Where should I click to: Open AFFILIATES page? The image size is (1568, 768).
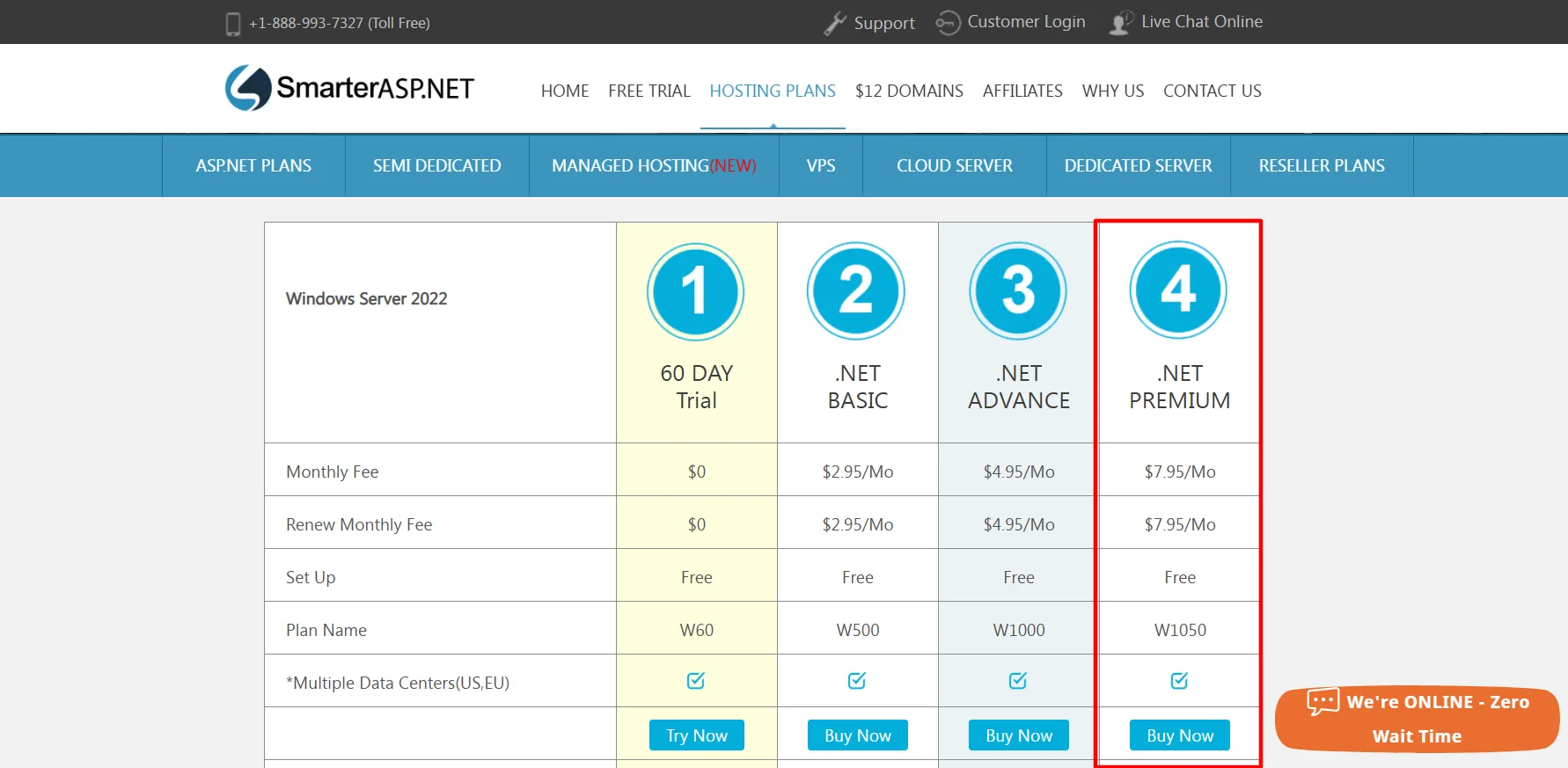[1022, 91]
